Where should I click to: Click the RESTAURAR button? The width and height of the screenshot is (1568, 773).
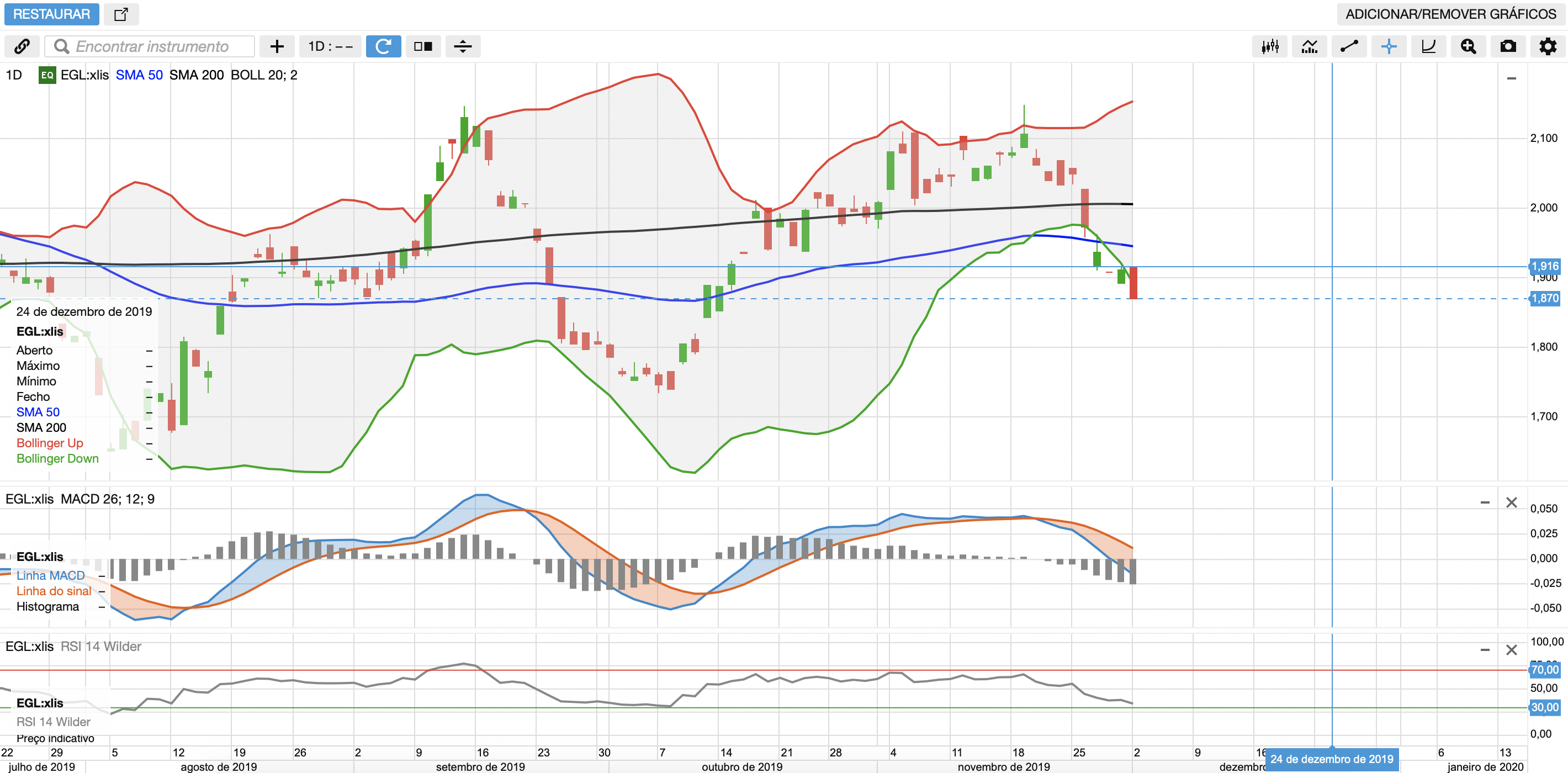(x=51, y=14)
